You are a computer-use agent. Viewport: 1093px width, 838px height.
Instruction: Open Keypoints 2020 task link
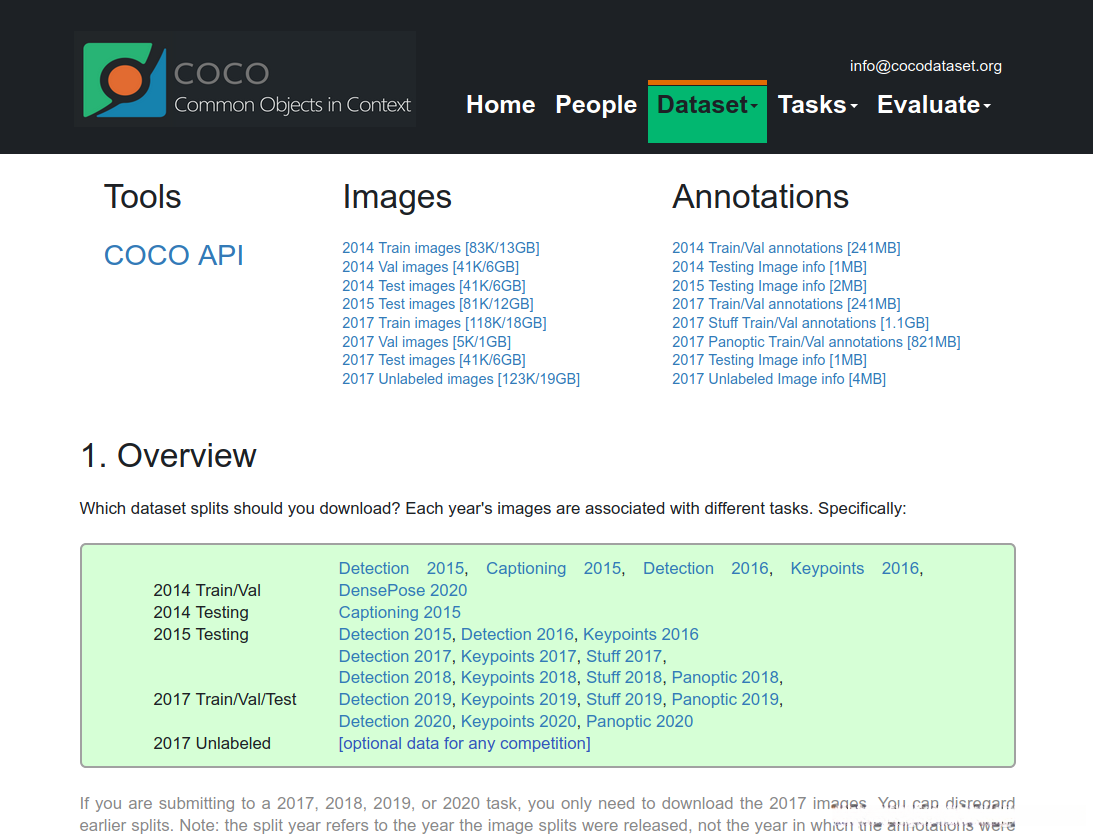pyautogui.click(x=519, y=722)
